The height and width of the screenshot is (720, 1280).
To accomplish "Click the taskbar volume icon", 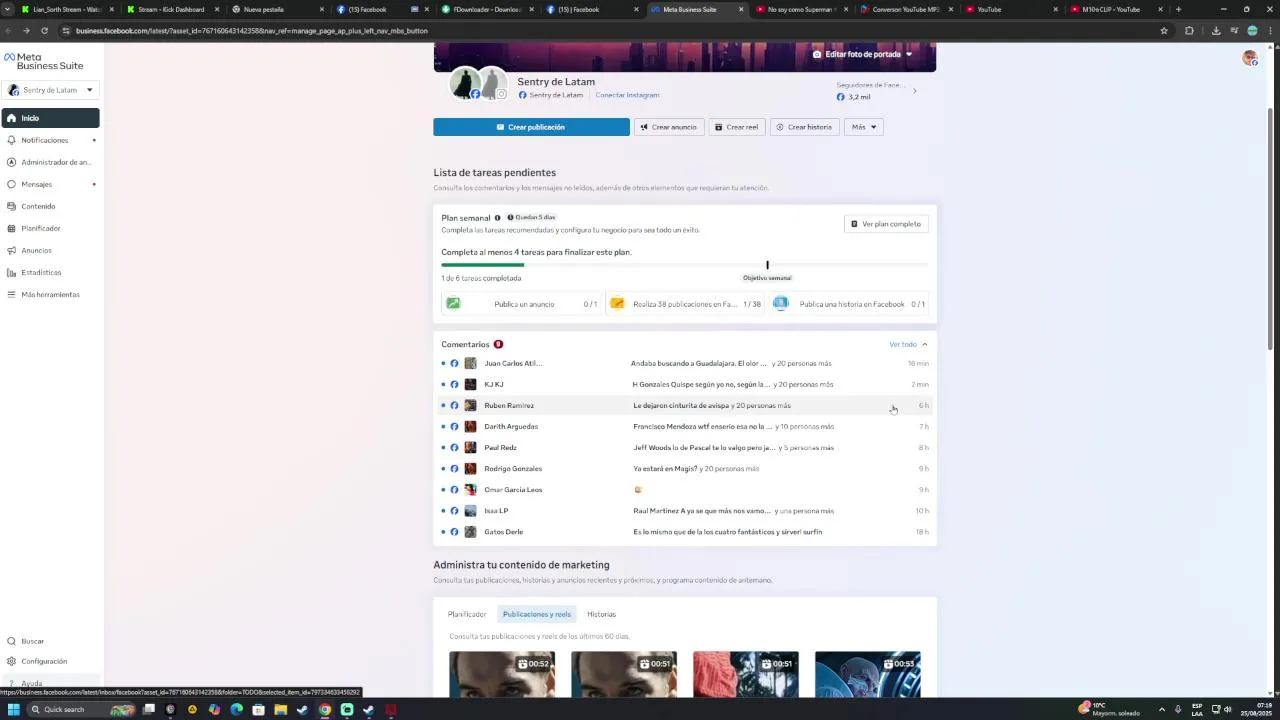I will (x=1228, y=709).
